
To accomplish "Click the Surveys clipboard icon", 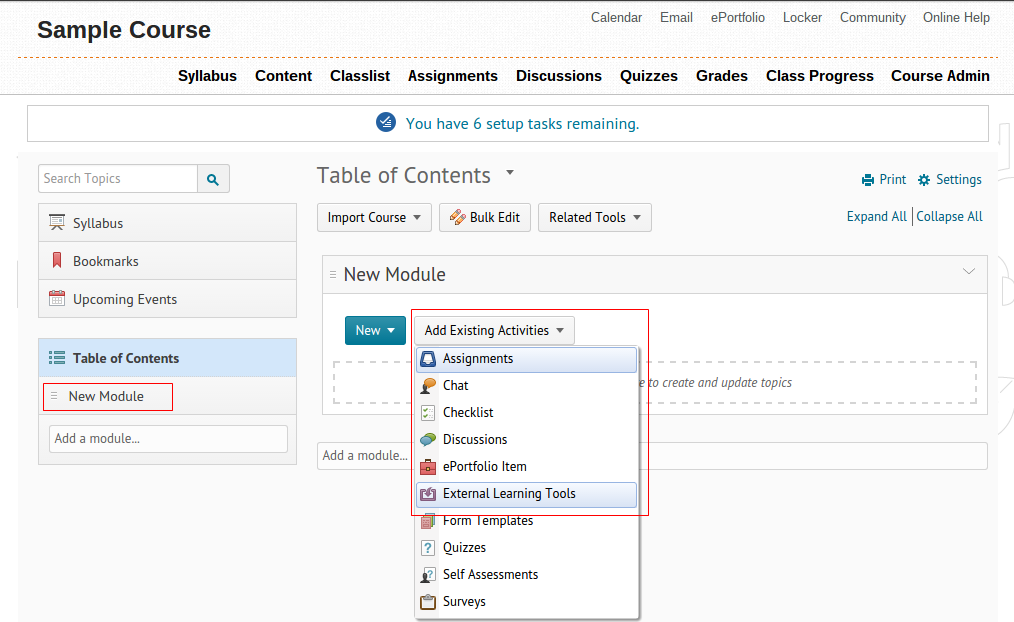I will pos(428,602).
